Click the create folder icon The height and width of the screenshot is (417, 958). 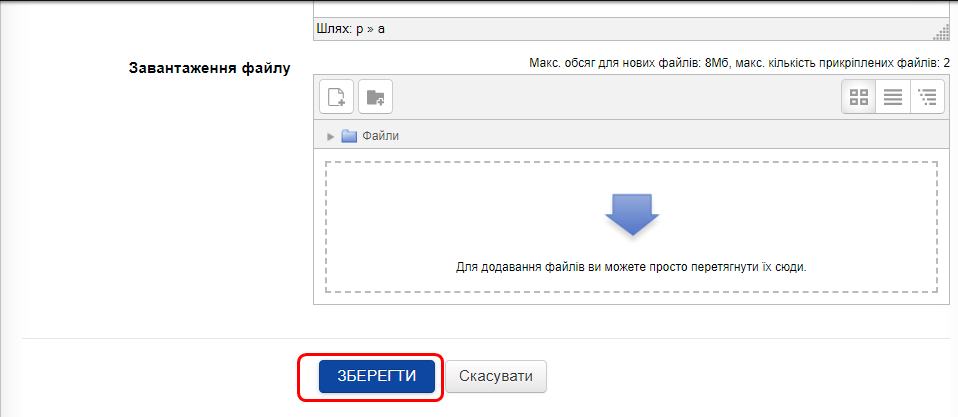tap(376, 97)
